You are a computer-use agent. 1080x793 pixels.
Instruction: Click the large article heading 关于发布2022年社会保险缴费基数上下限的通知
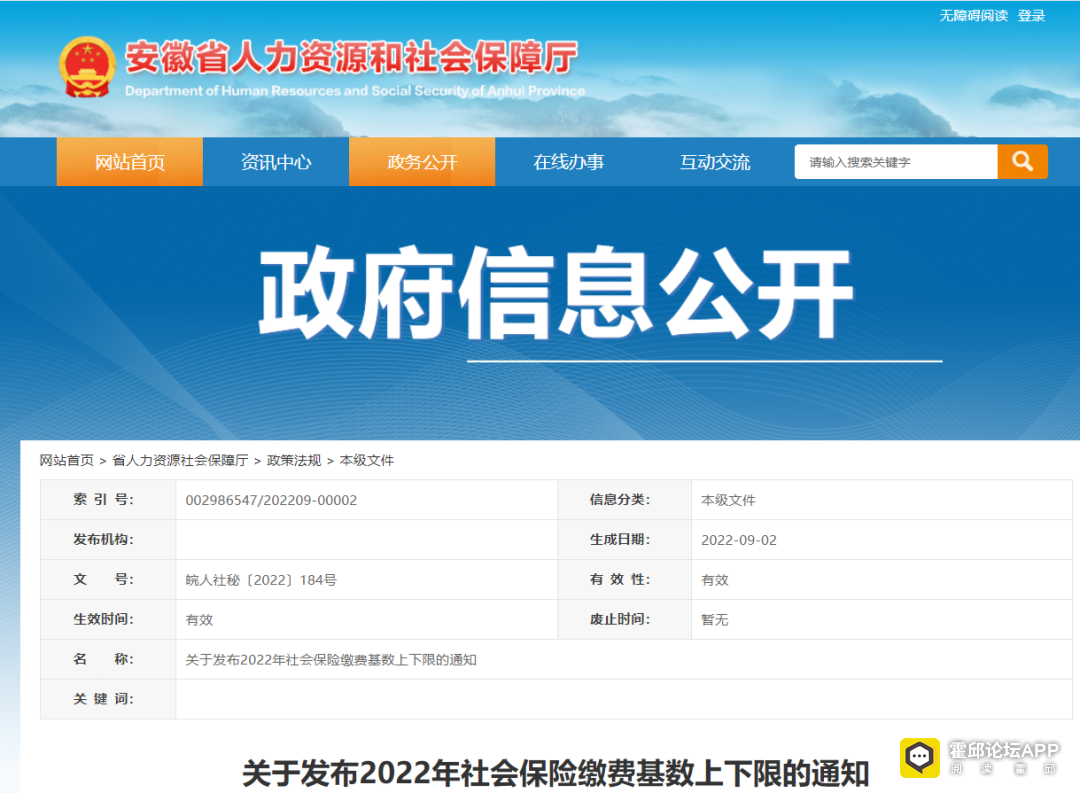pos(555,773)
